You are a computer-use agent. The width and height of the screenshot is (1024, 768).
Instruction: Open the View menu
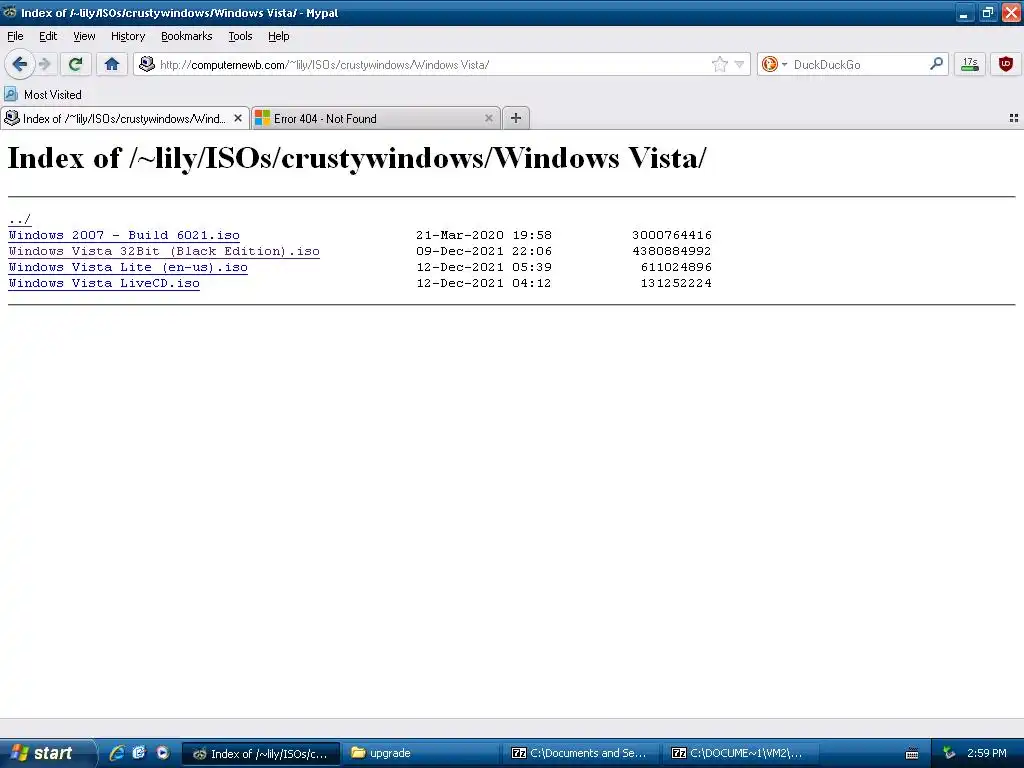[x=84, y=37]
